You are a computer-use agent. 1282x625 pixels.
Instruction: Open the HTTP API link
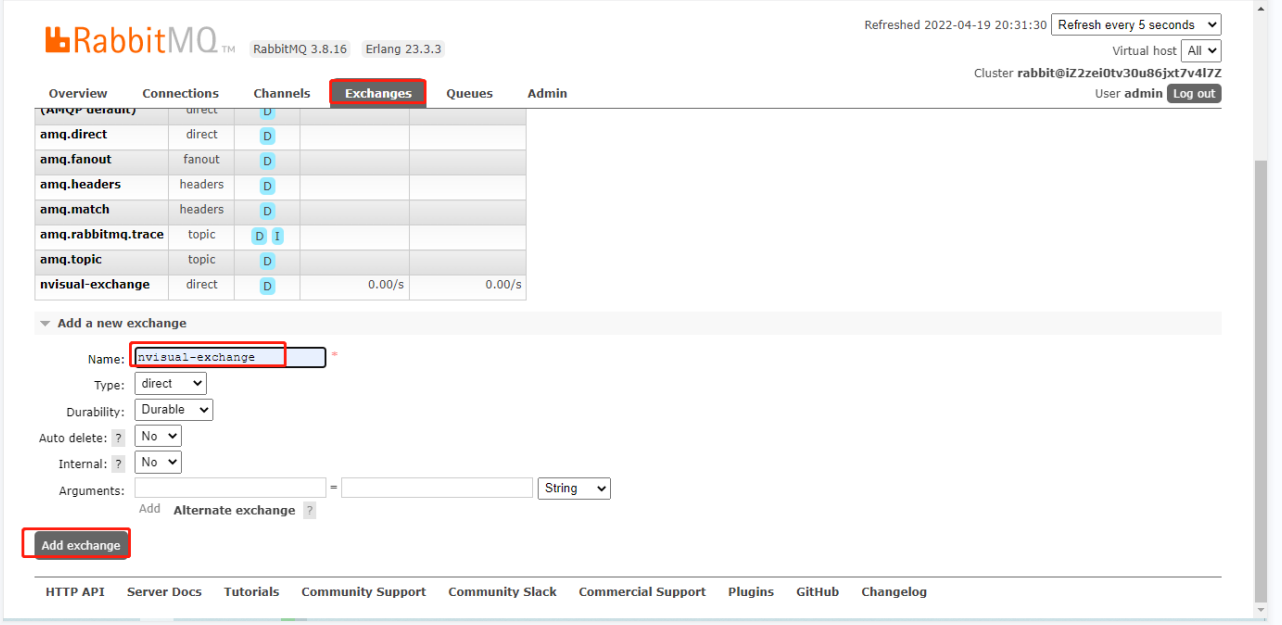75,592
